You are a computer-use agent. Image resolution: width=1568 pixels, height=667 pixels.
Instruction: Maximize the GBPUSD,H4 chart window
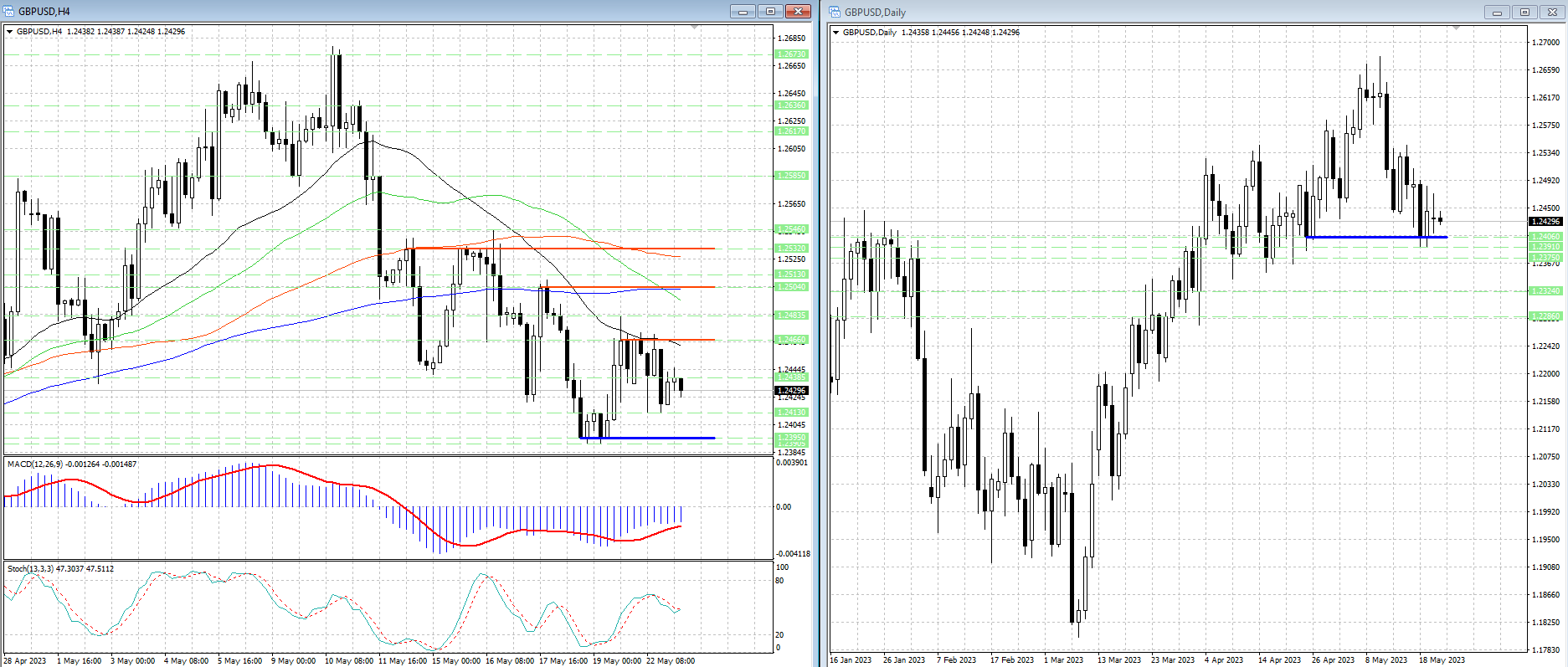770,12
